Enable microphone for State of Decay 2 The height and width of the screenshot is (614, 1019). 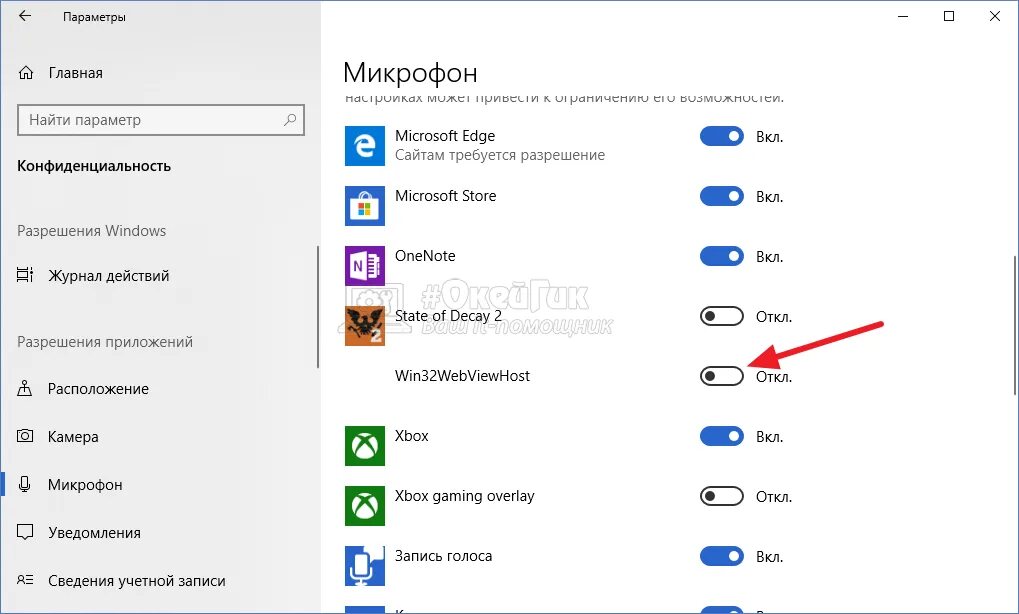721,316
